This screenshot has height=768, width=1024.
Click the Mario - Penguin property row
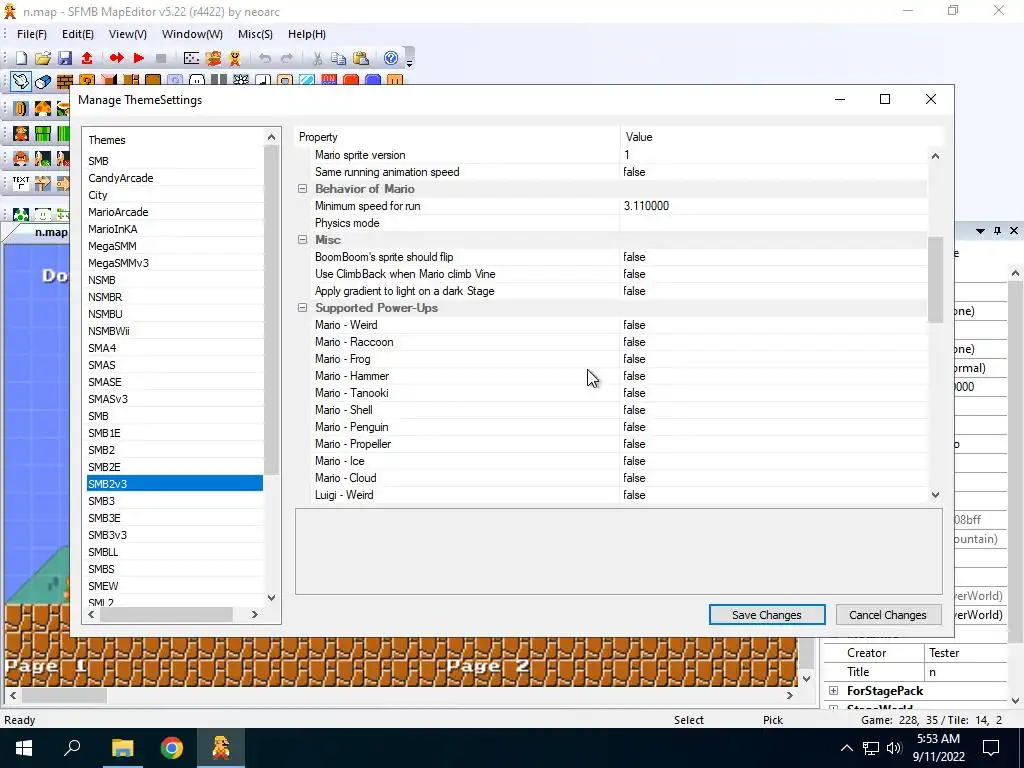click(619, 426)
